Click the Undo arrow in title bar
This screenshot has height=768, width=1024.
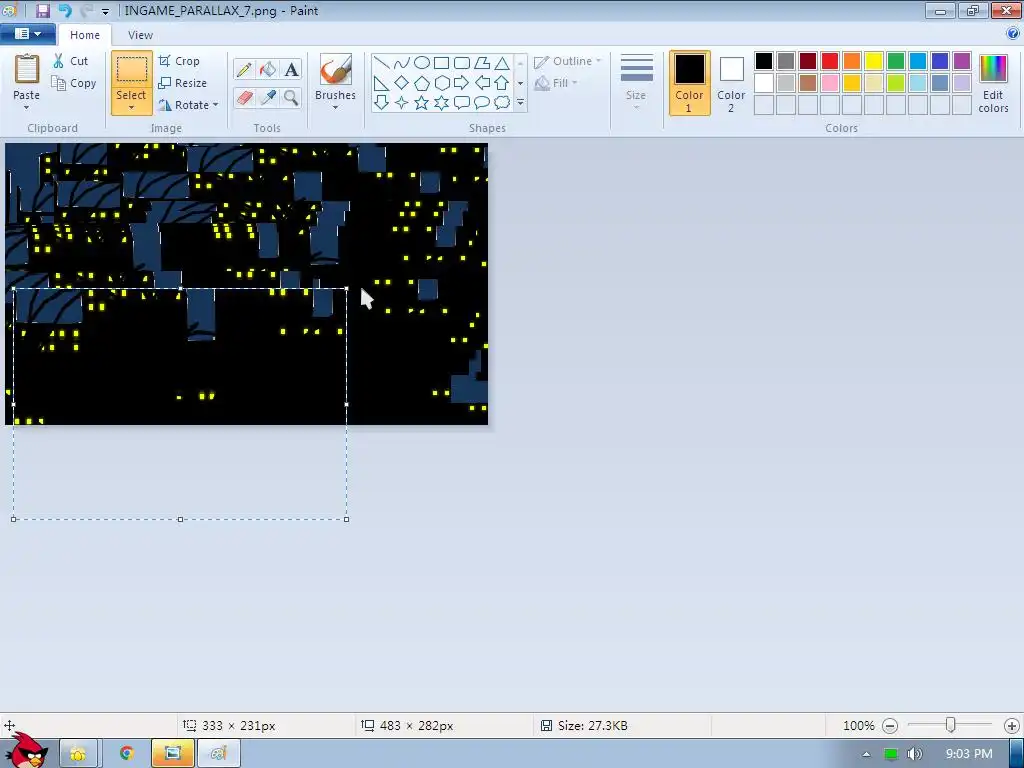point(64,10)
